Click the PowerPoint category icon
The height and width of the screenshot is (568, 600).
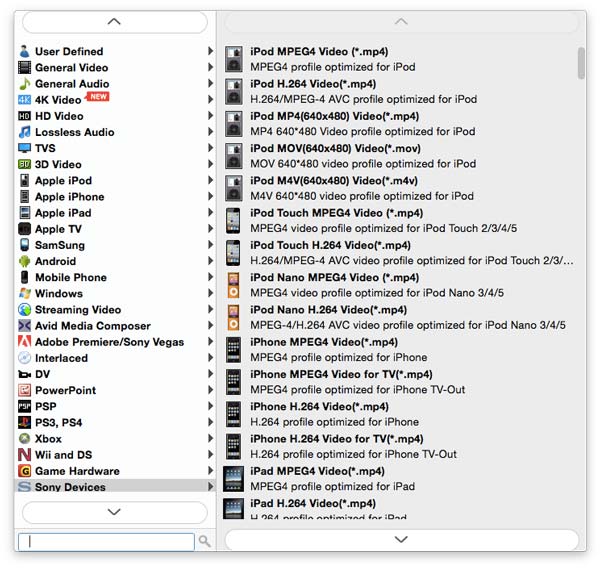[24, 390]
